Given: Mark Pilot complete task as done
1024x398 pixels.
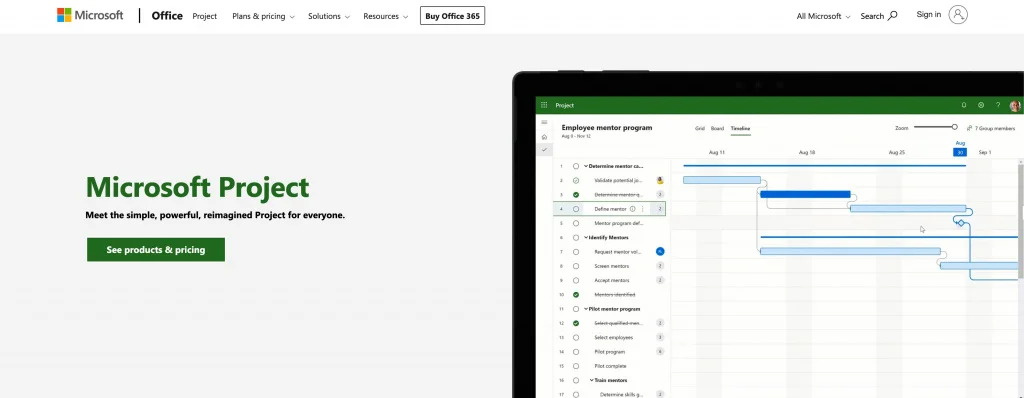Looking at the screenshot, I should 576,366.
